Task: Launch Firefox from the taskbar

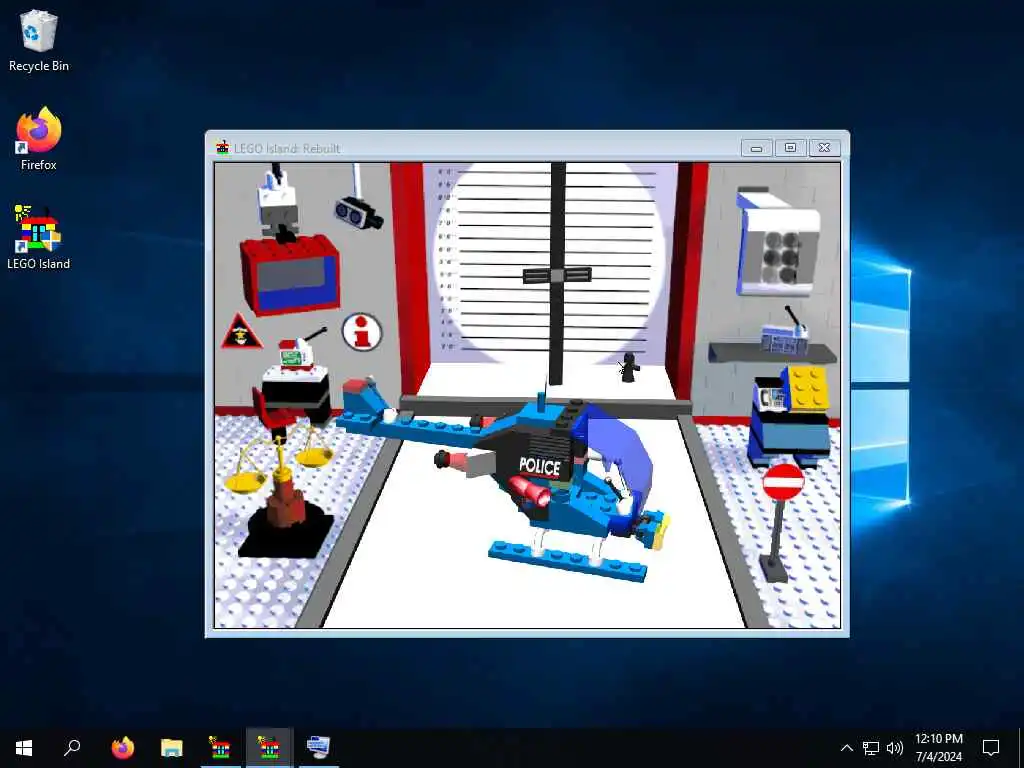Action: [x=122, y=747]
